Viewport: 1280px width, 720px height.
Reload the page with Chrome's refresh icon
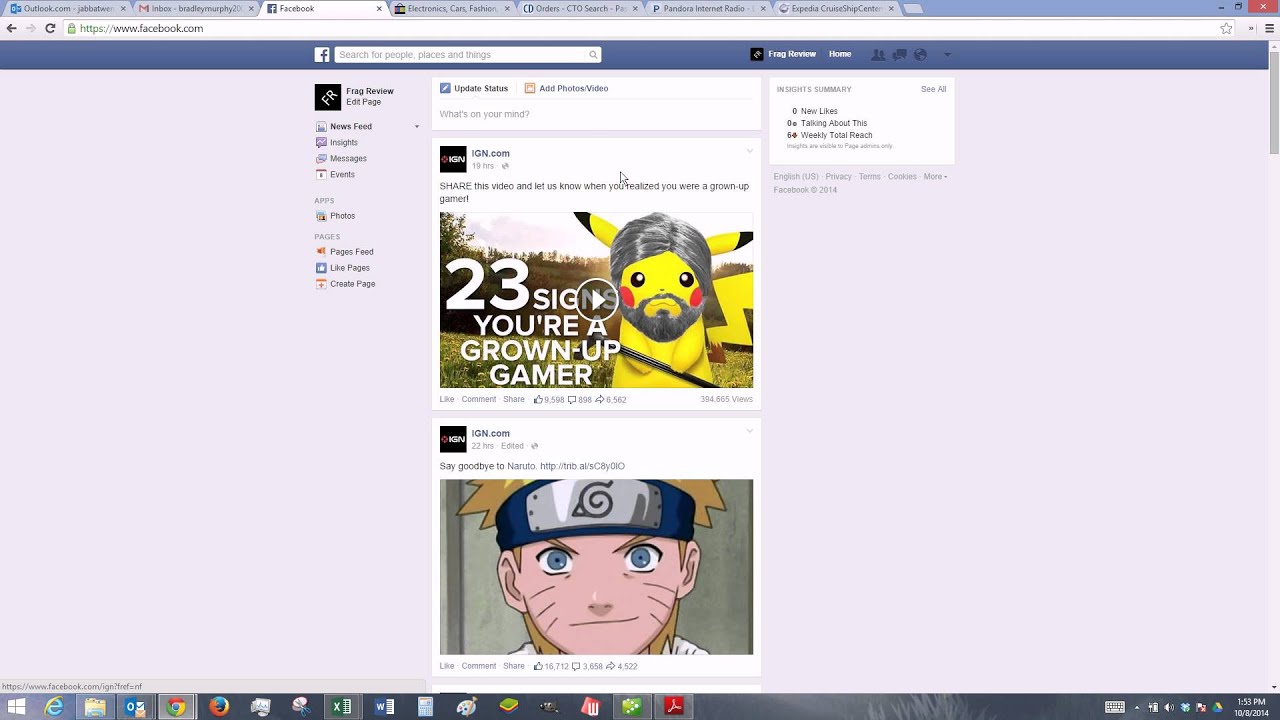(50, 28)
